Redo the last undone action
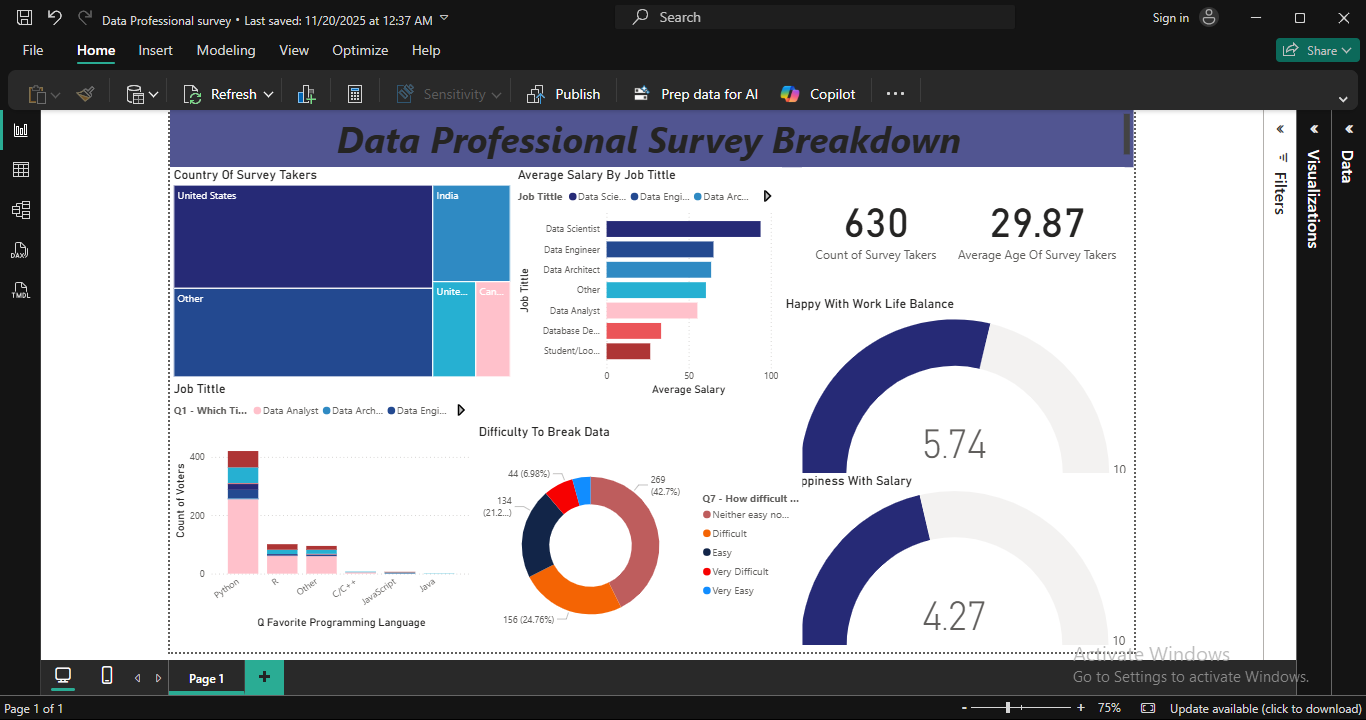Image resolution: width=1366 pixels, height=720 pixels. point(85,18)
